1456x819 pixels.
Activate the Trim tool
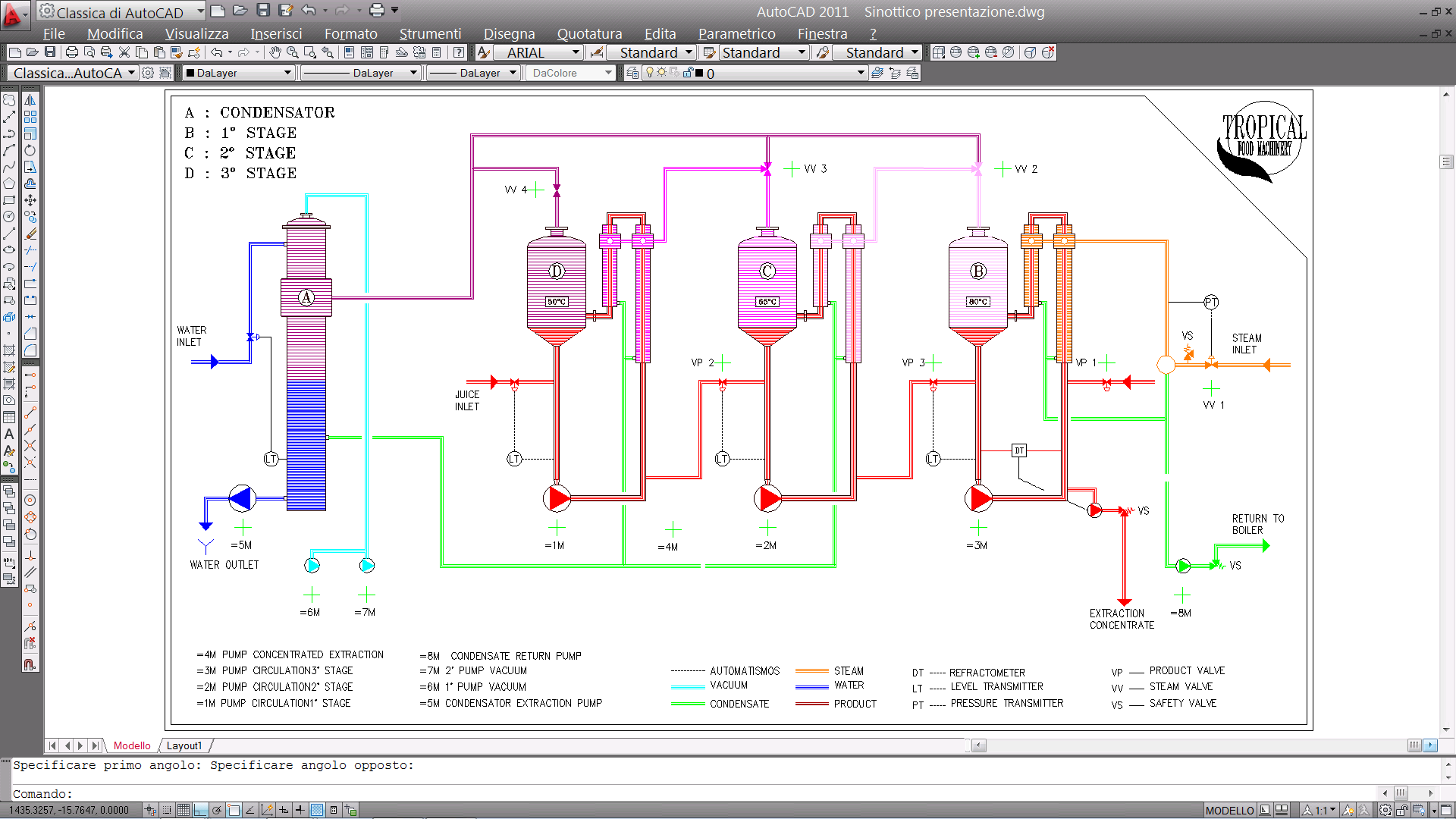click(30, 249)
